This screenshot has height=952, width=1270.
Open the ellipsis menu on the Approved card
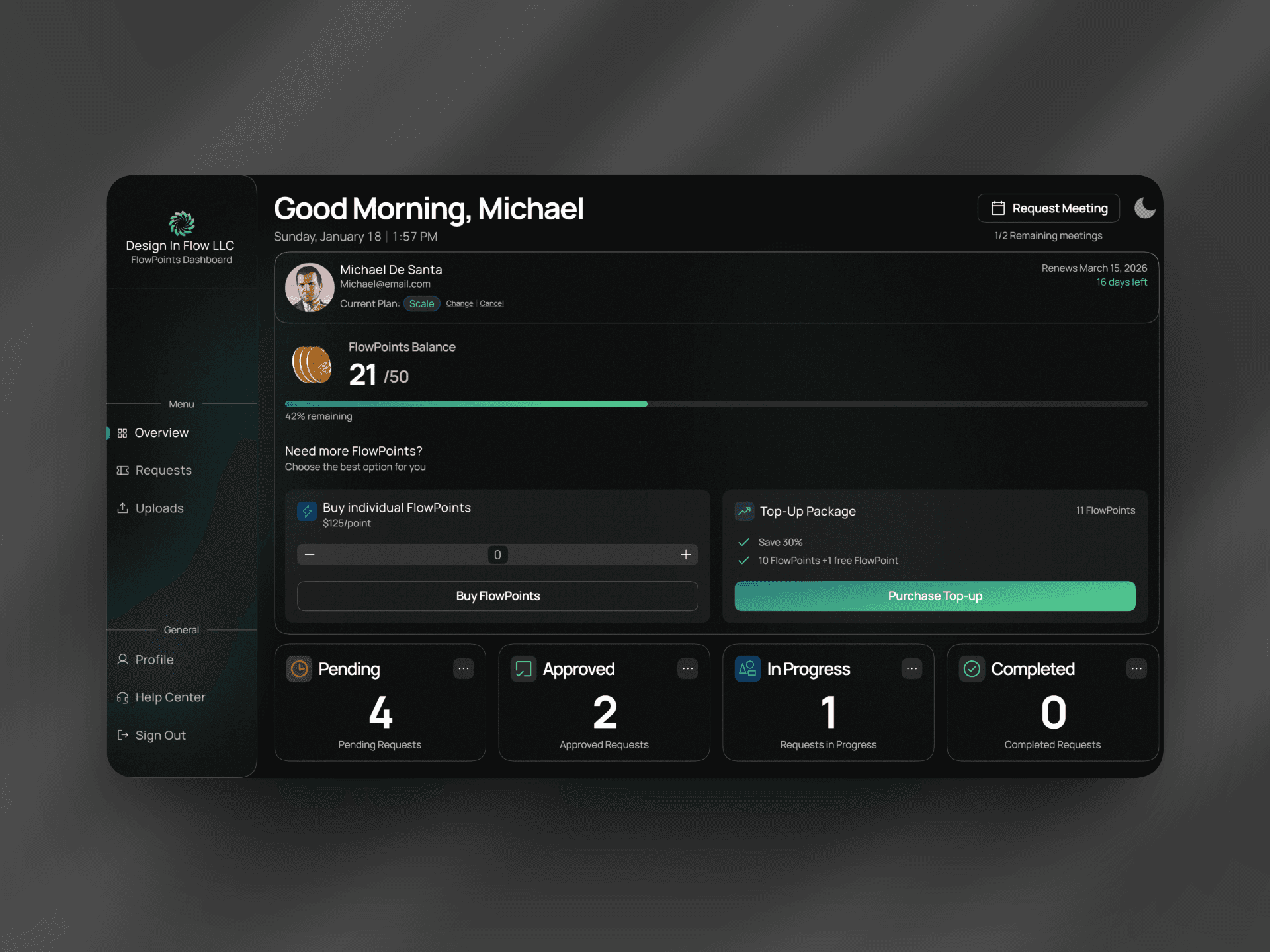687,669
